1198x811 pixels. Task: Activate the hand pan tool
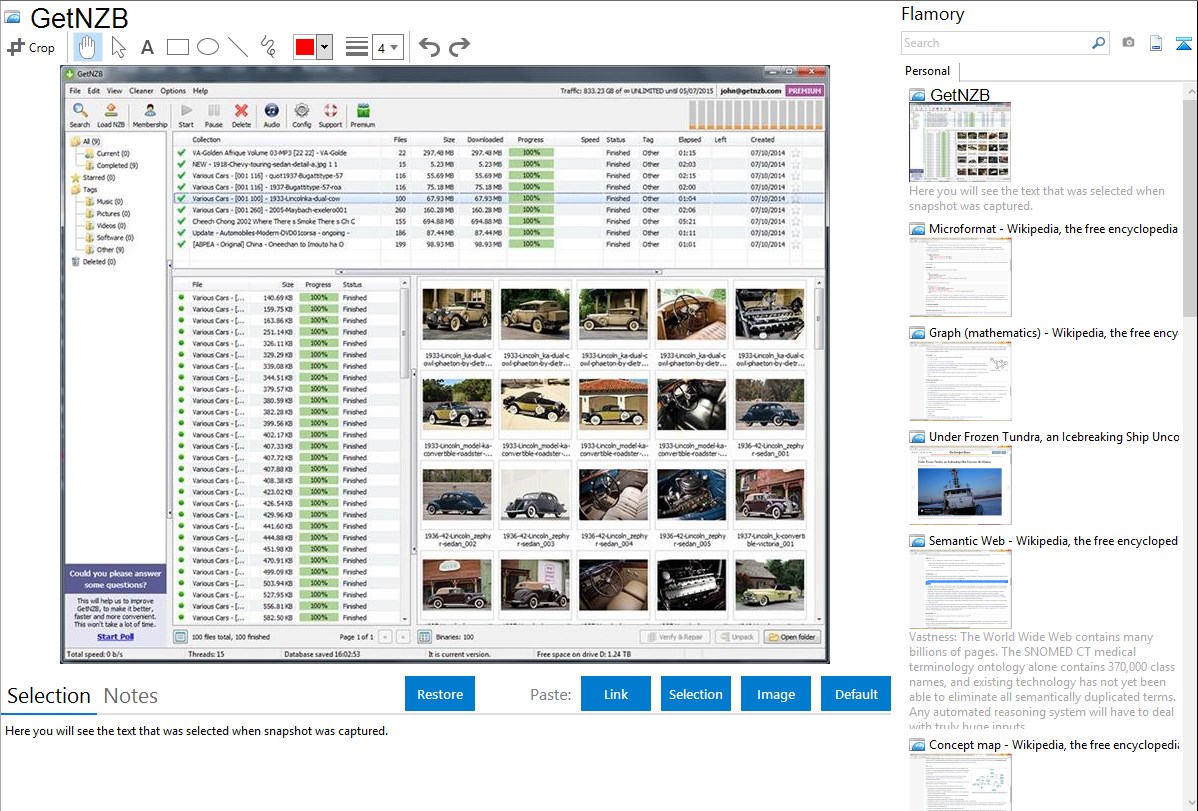pos(87,47)
